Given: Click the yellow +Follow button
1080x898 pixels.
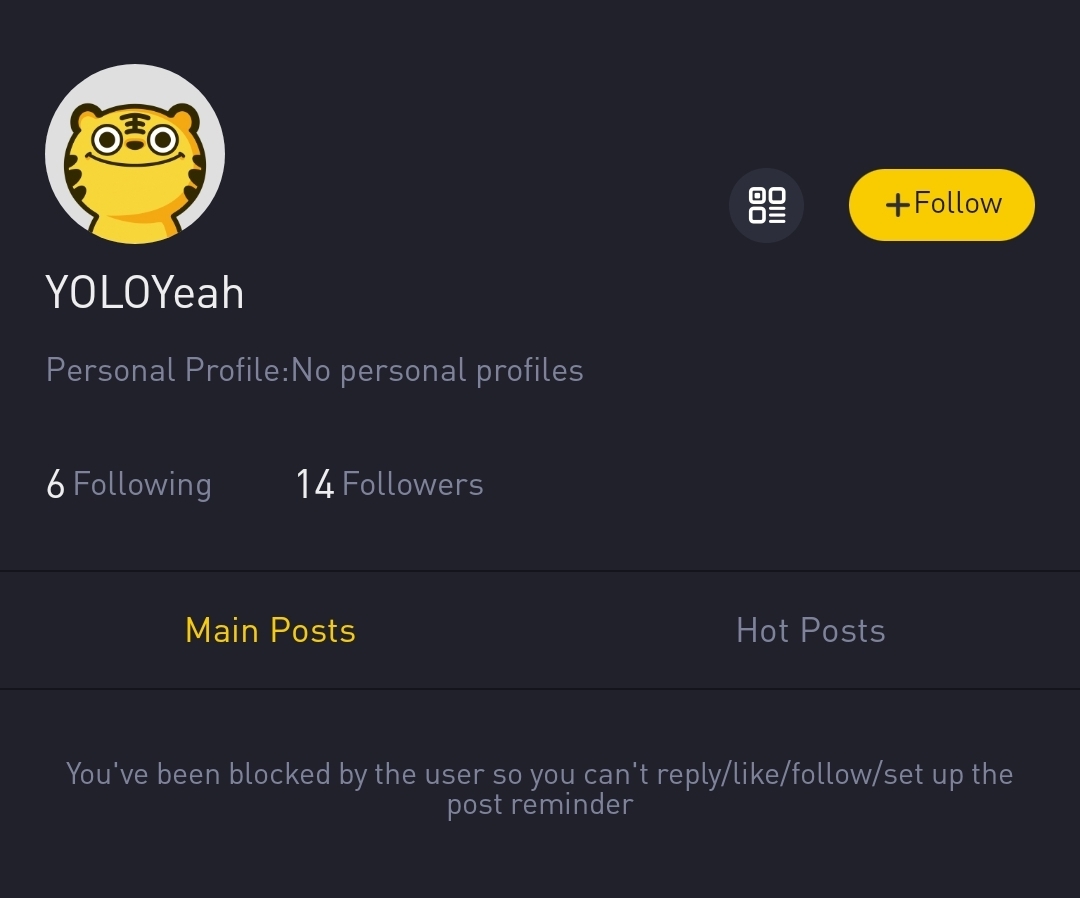Looking at the screenshot, I should point(941,205).
